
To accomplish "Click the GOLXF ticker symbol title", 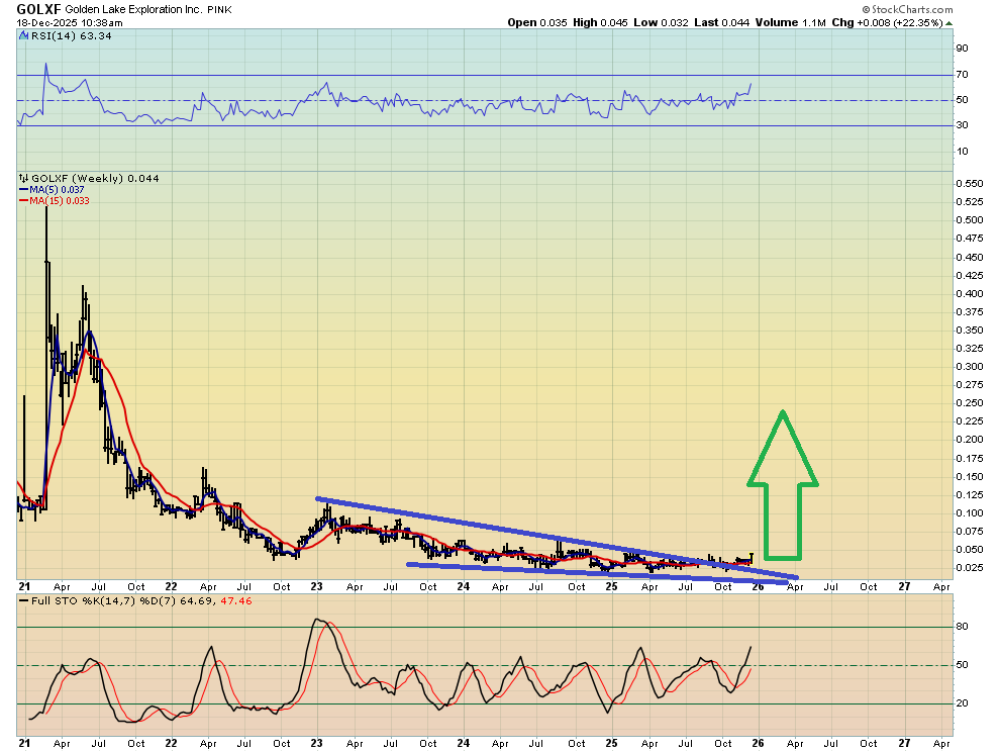I will point(40,8).
